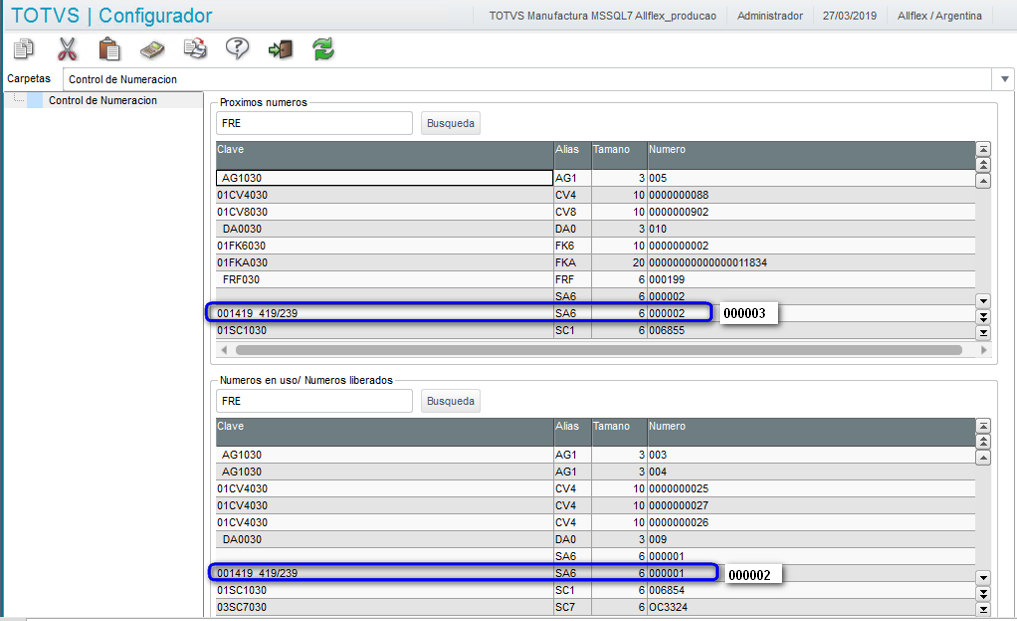Click the Numero column header in Proximos numeros

click(811, 155)
